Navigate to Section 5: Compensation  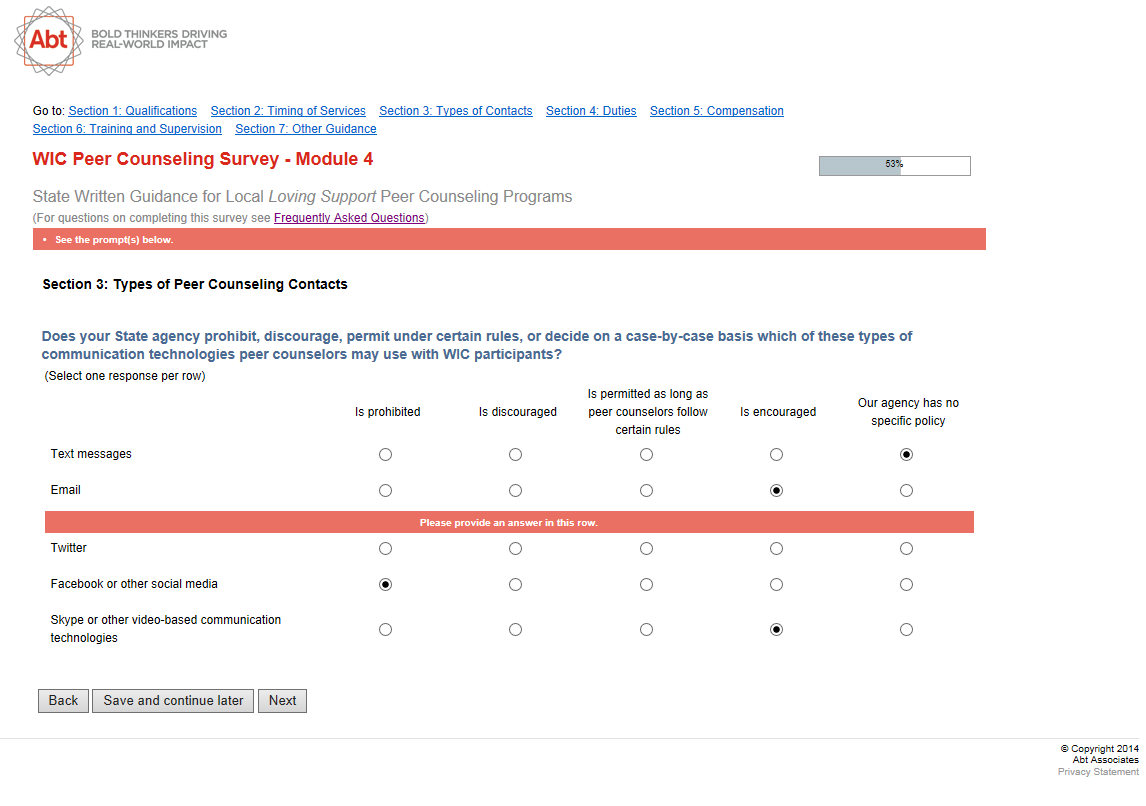(716, 111)
